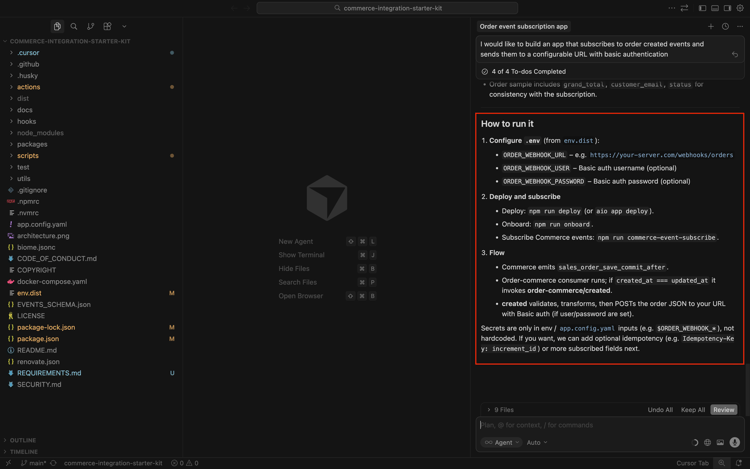Start a new chat with plus icon
Image resolution: width=750 pixels, height=469 pixels.
(x=711, y=26)
